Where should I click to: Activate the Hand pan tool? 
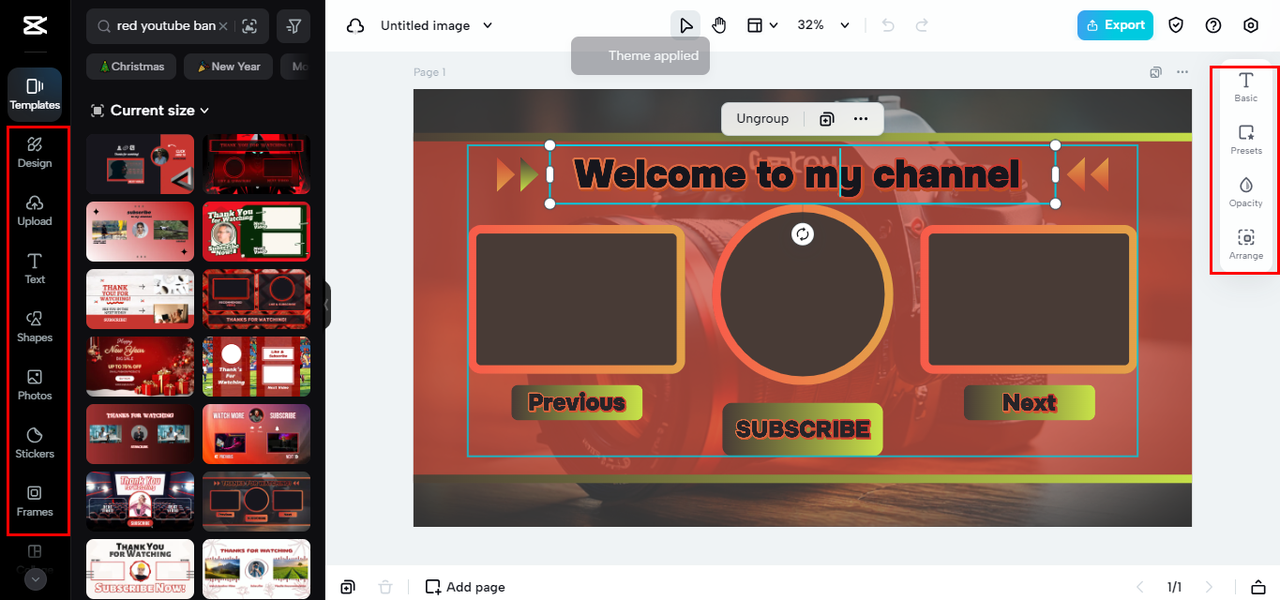719,25
